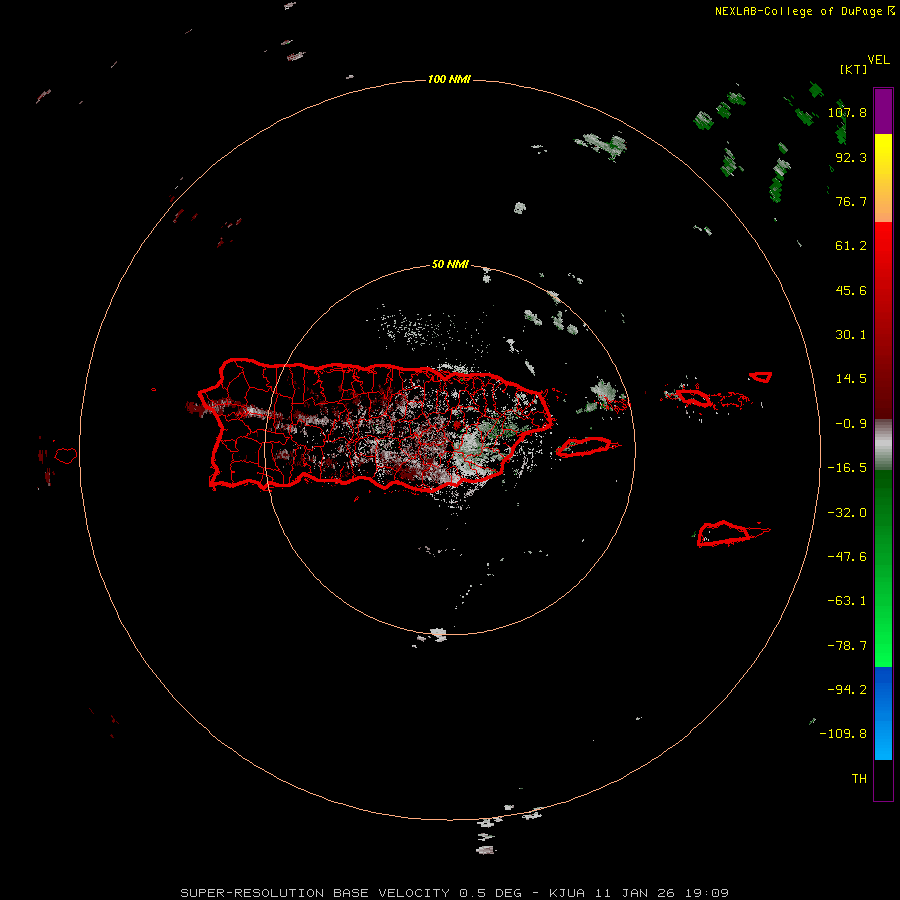Click the NEXLAB-College of DuPage credit text
Screen dimensions: 900x900
pos(804,11)
